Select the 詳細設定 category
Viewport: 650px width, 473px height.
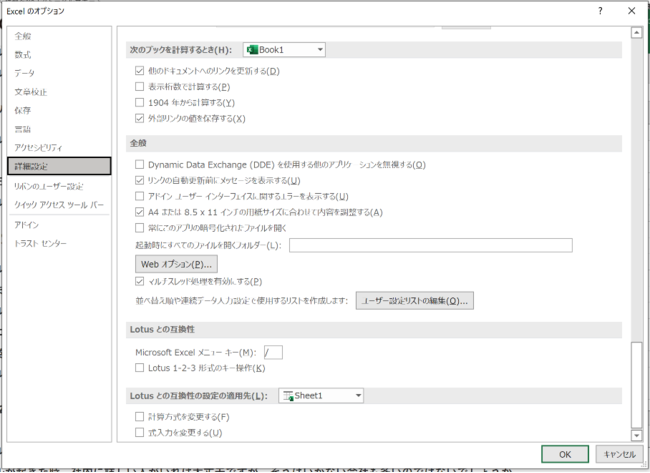[x=59, y=166]
